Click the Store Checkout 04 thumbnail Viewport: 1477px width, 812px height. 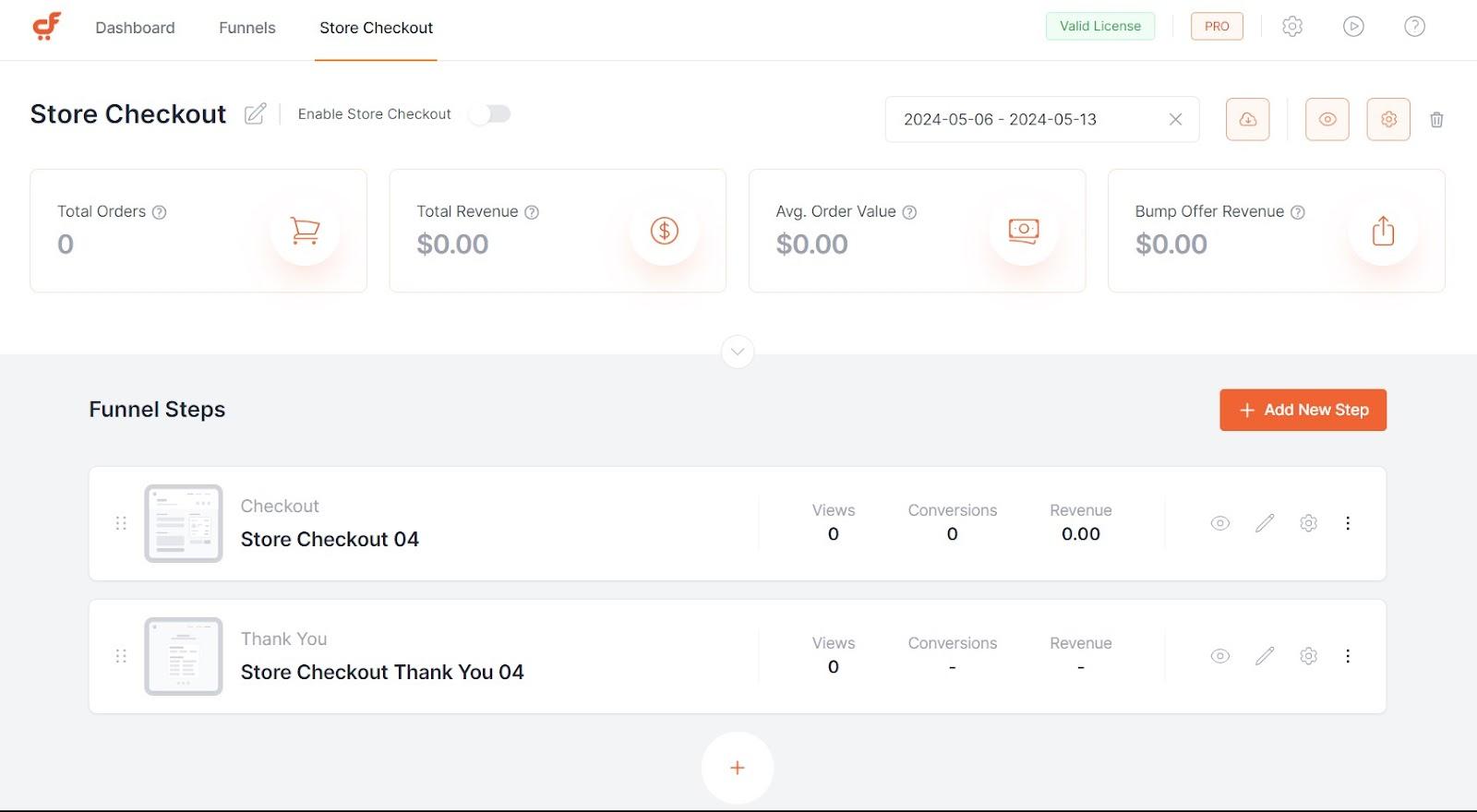tap(184, 523)
